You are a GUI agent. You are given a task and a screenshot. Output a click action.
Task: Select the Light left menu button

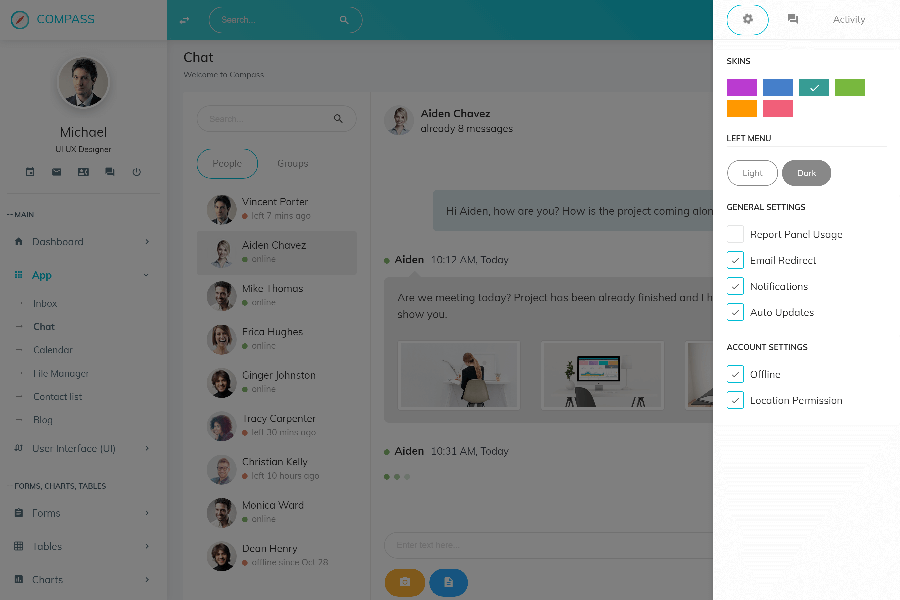[752, 173]
